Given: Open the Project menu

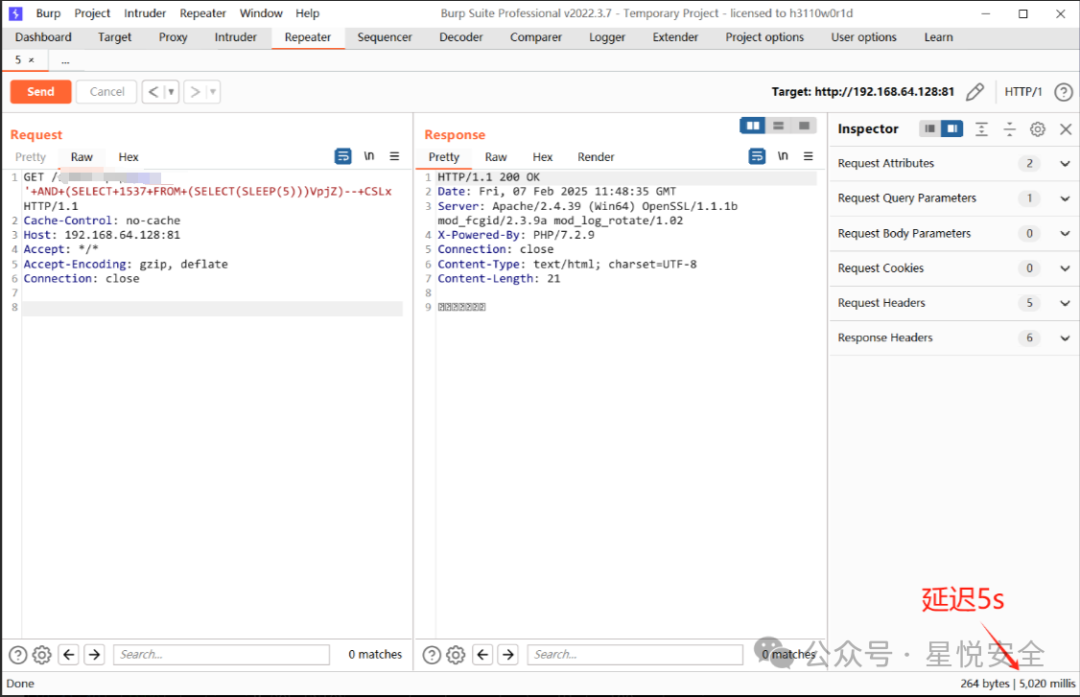Looking at the screenshot, I should tap(92, 13).
